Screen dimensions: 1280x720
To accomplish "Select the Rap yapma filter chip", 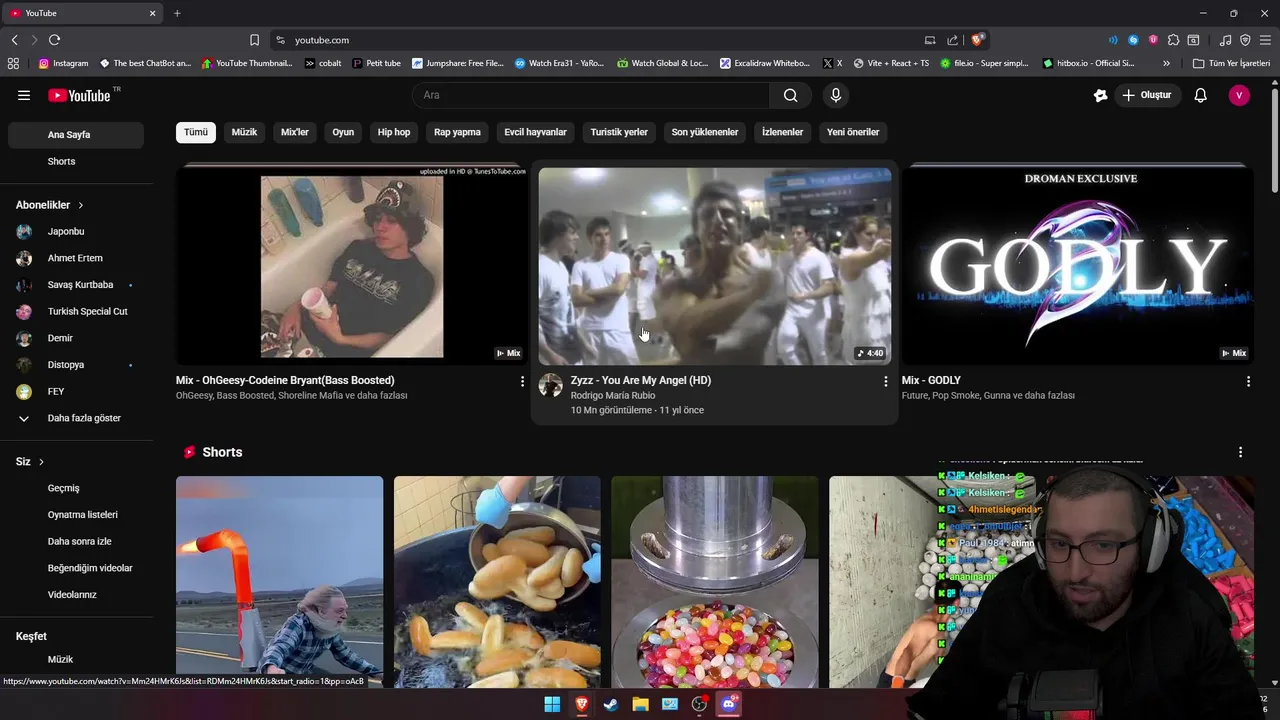I will [457, 132].
